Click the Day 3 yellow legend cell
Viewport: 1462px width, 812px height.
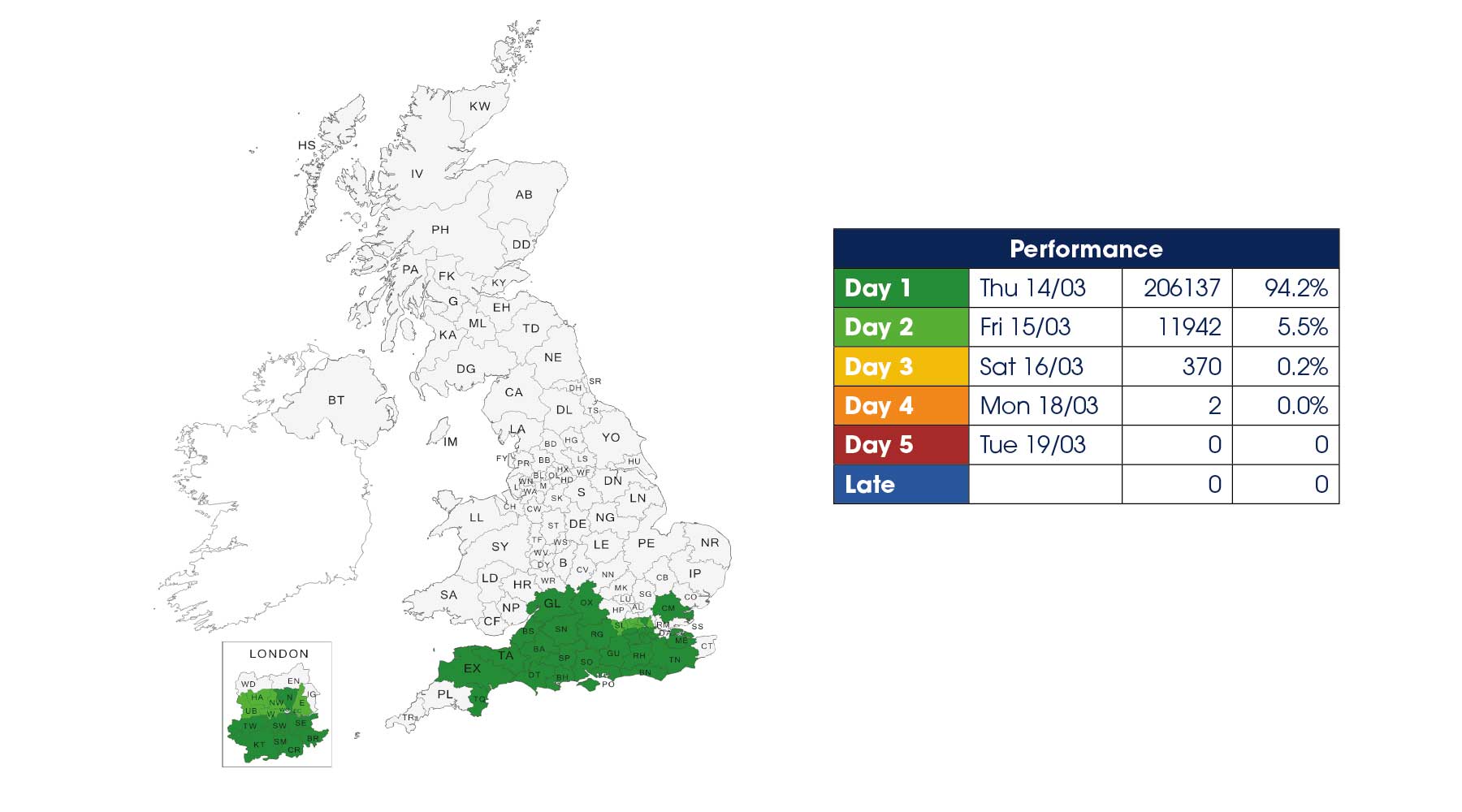[x=902, y=366]
